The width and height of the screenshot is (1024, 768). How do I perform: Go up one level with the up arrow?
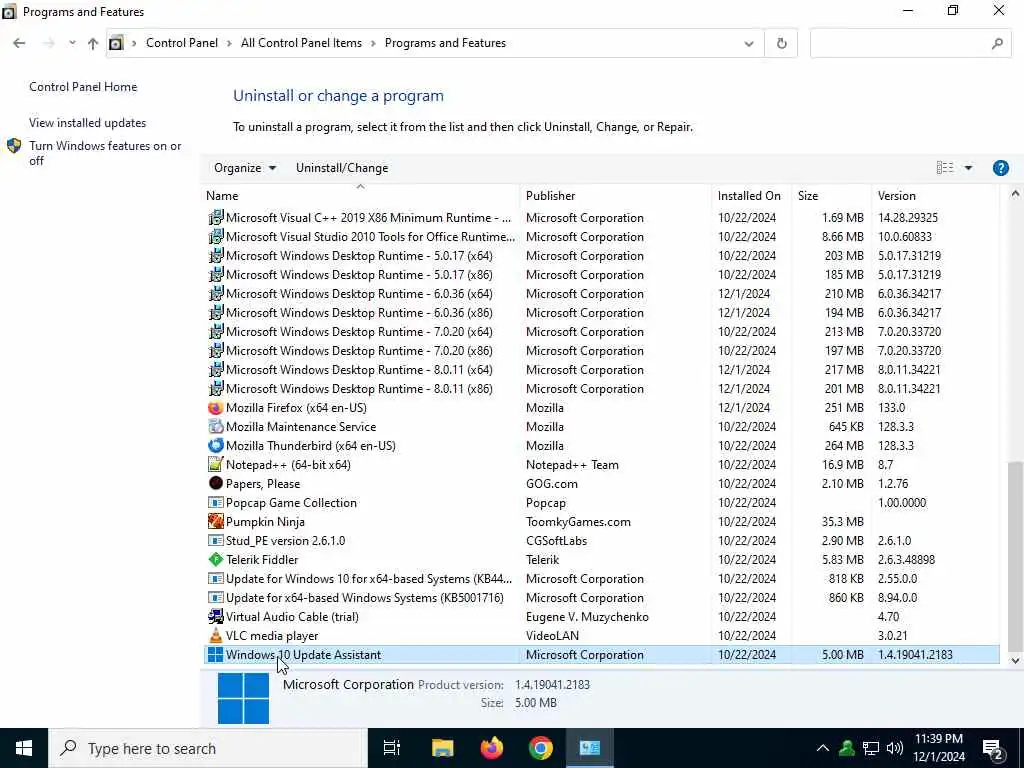[93, 44]
